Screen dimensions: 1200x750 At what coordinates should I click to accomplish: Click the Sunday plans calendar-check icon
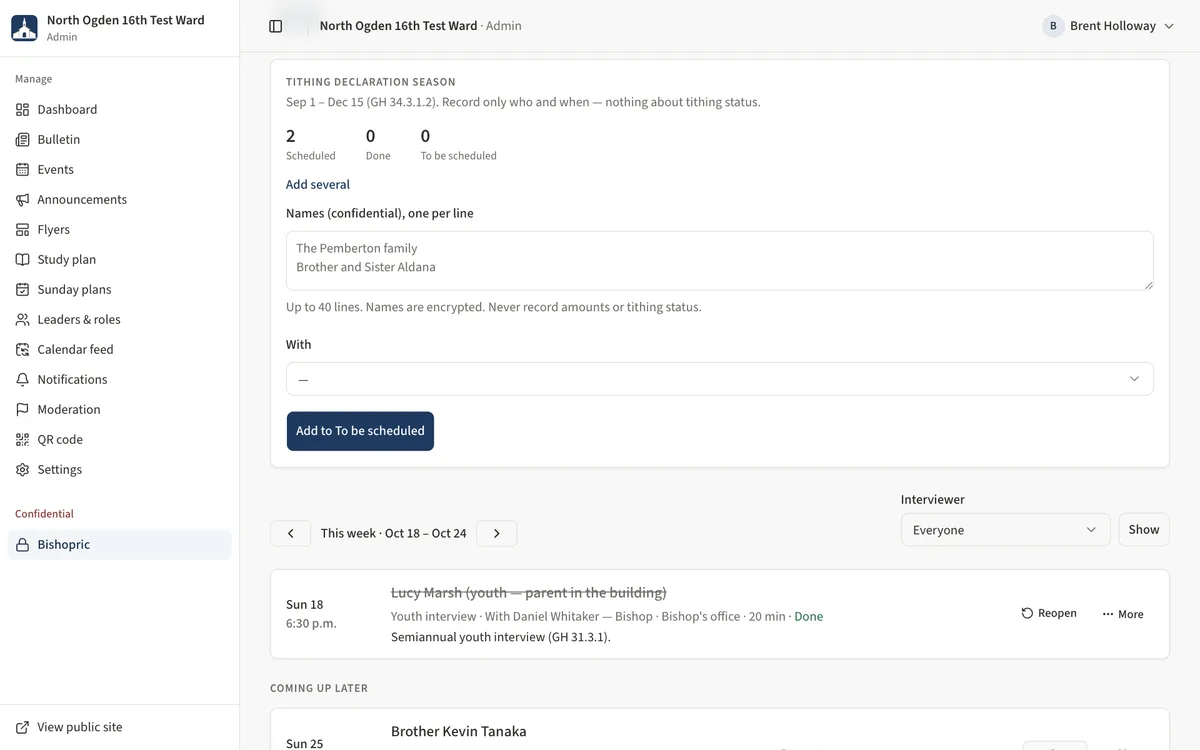22,290
